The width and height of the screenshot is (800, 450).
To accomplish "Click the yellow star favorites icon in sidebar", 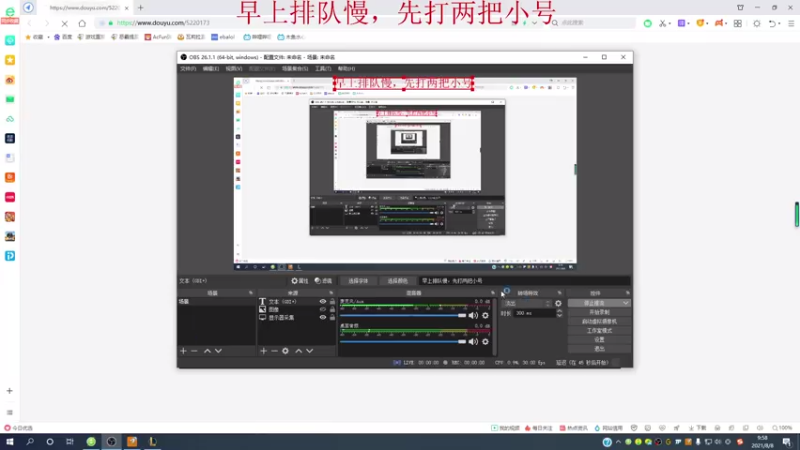I will click(x=10, y=60).
